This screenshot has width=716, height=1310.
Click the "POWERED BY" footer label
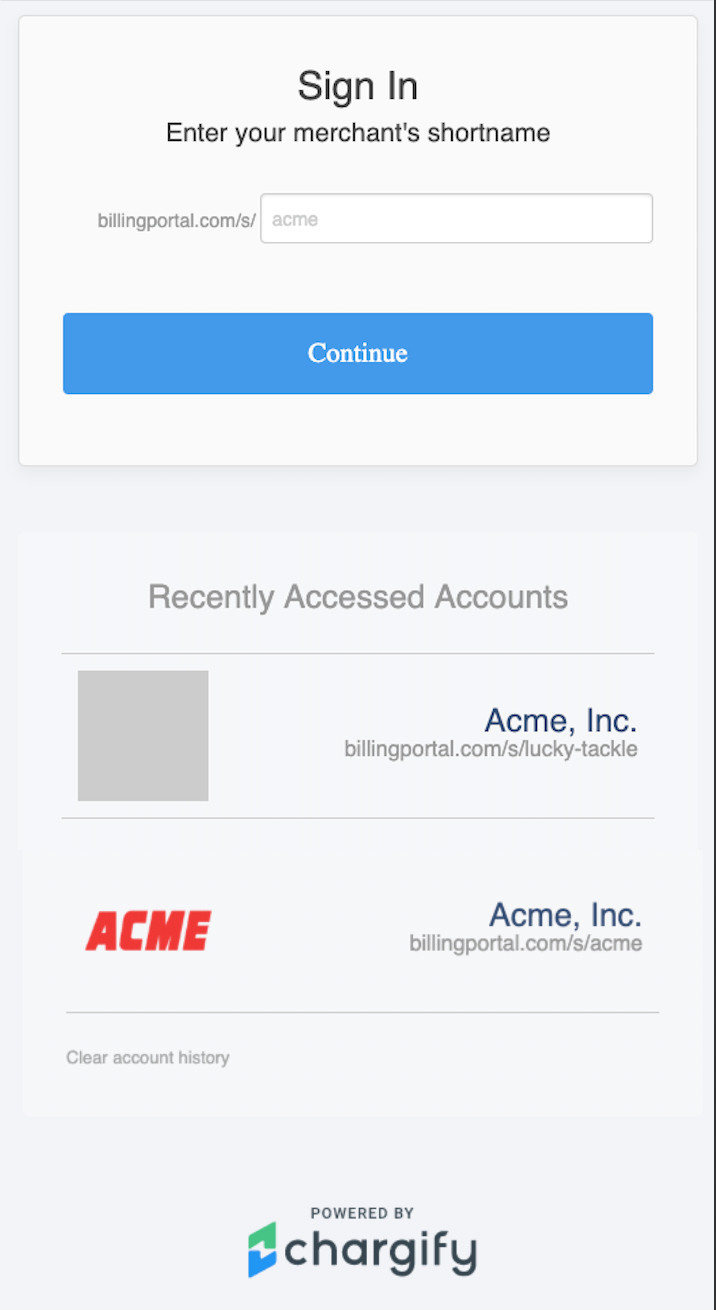point(362,1213)
